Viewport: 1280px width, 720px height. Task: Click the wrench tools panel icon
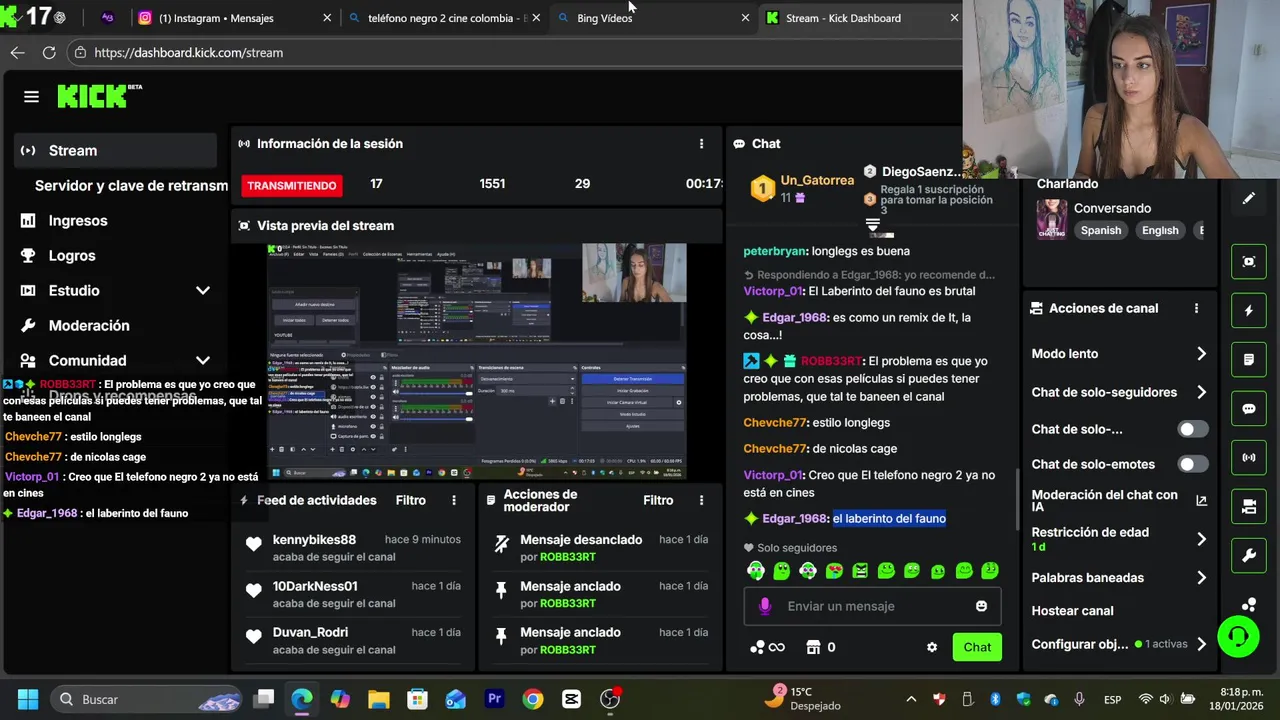1248,556
